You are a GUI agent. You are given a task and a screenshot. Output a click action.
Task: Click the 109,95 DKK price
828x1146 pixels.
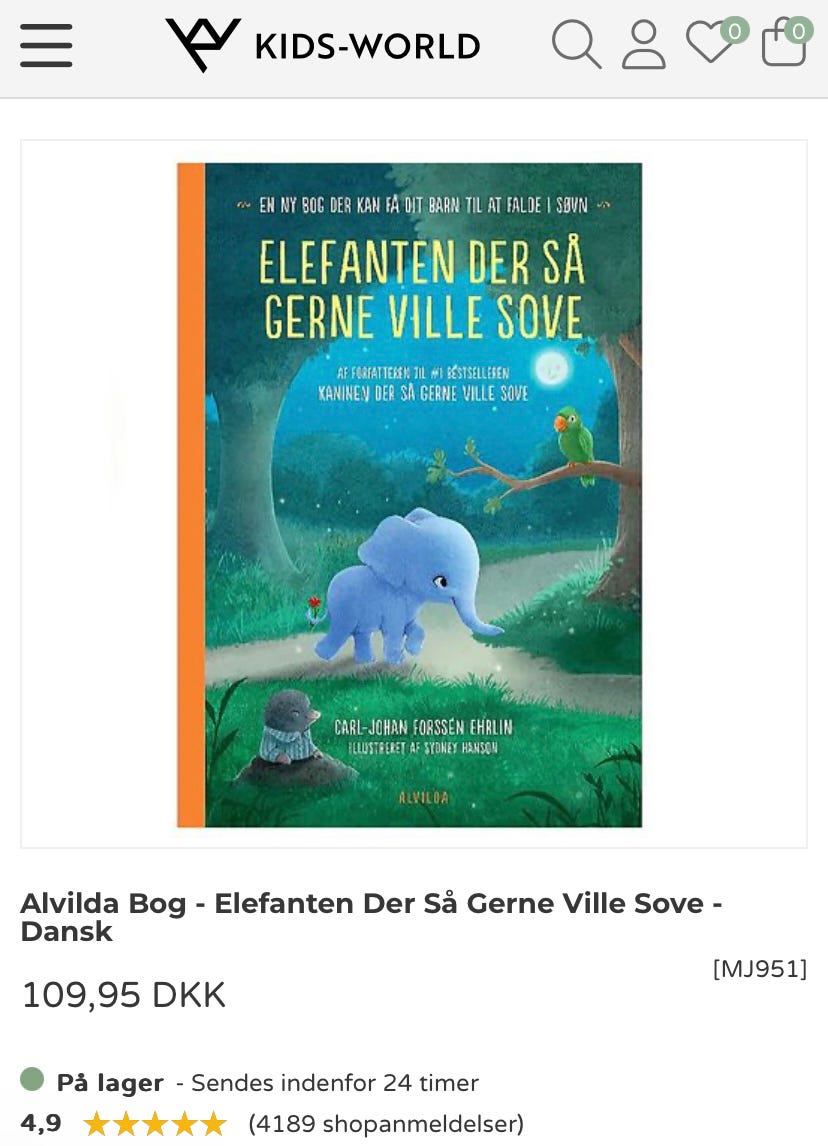124,995
